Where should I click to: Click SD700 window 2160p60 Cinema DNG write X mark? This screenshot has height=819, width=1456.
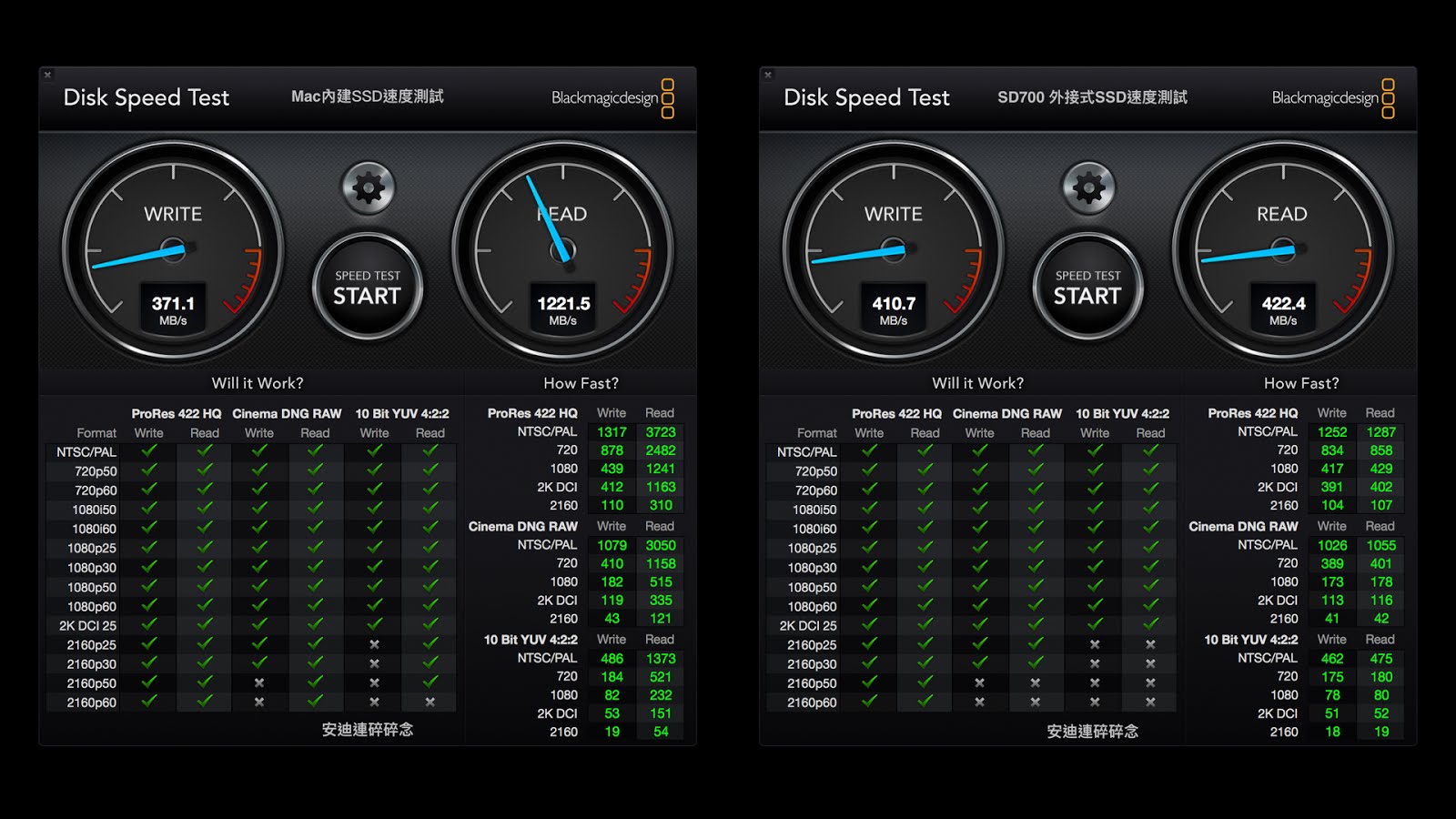(x=979, y=702)
